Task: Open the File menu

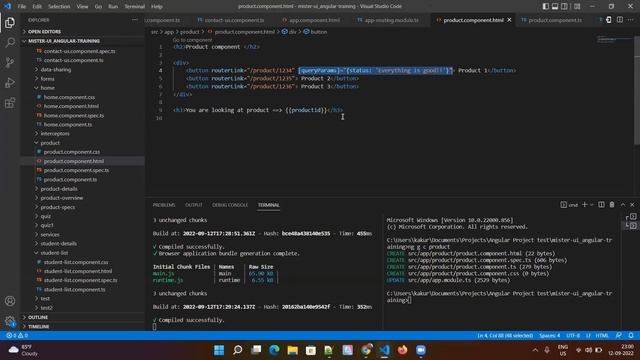Action: pos(22,6)
